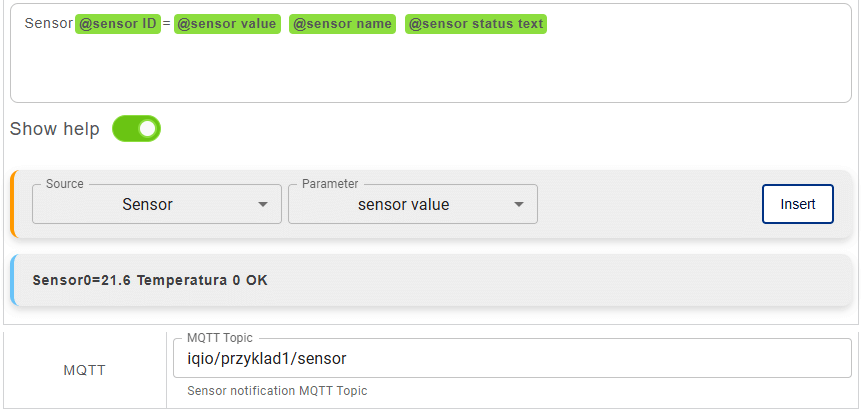Click the equals sign in the template

166,24
